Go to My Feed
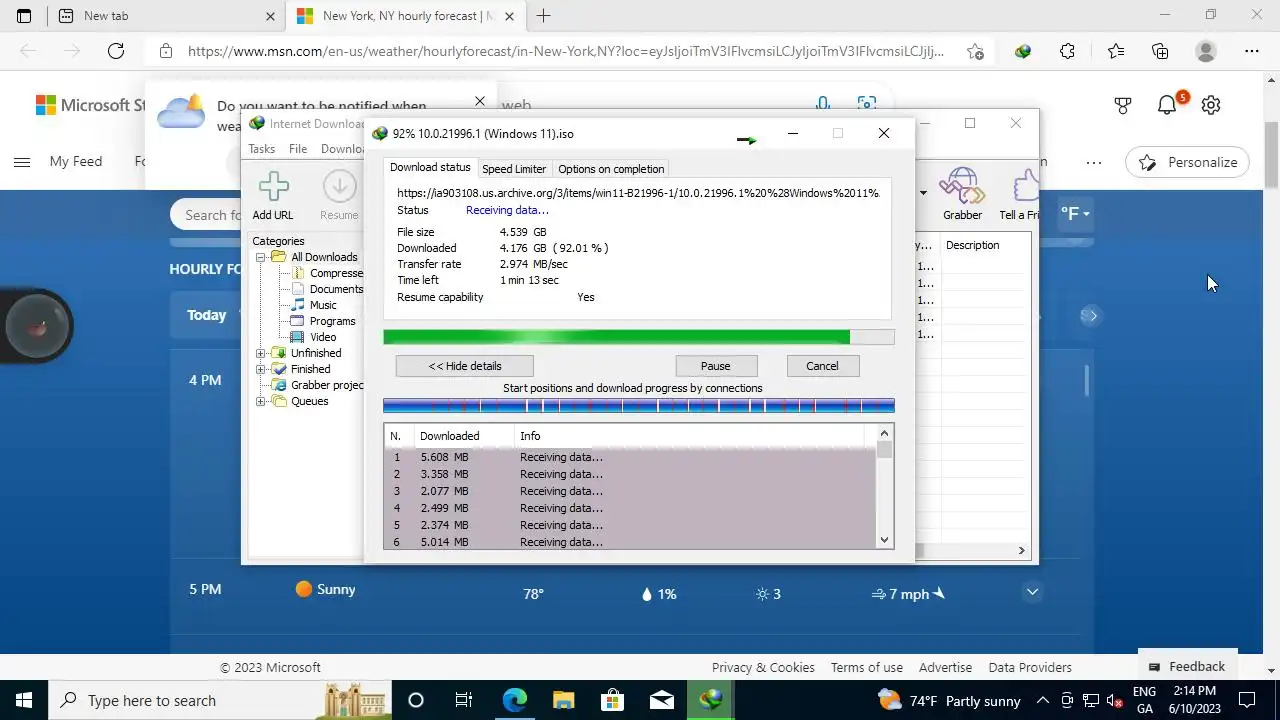This screenshot has height=720, width=1280. (x=76, y=162)
